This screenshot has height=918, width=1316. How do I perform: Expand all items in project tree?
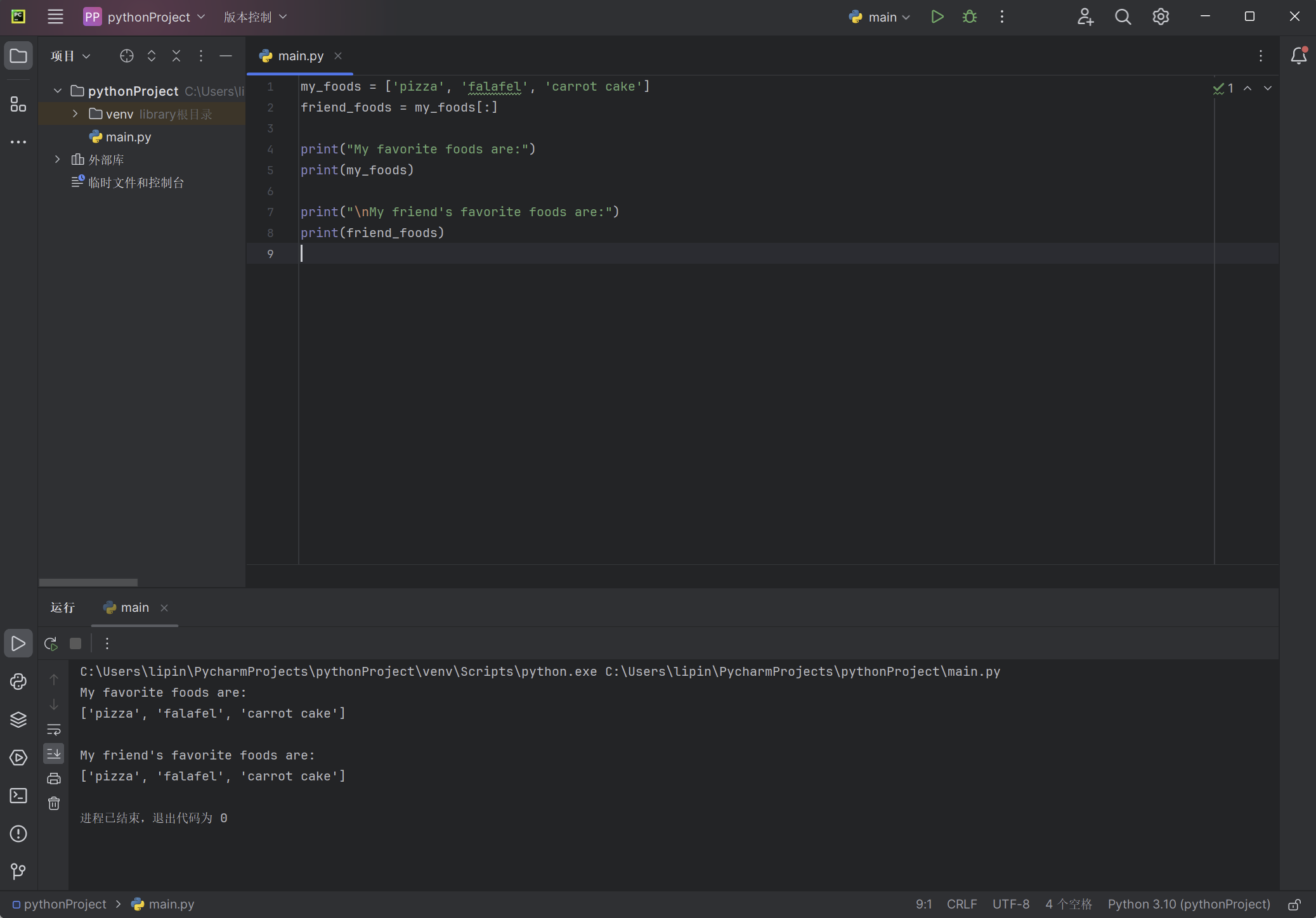tap(152, 56)
